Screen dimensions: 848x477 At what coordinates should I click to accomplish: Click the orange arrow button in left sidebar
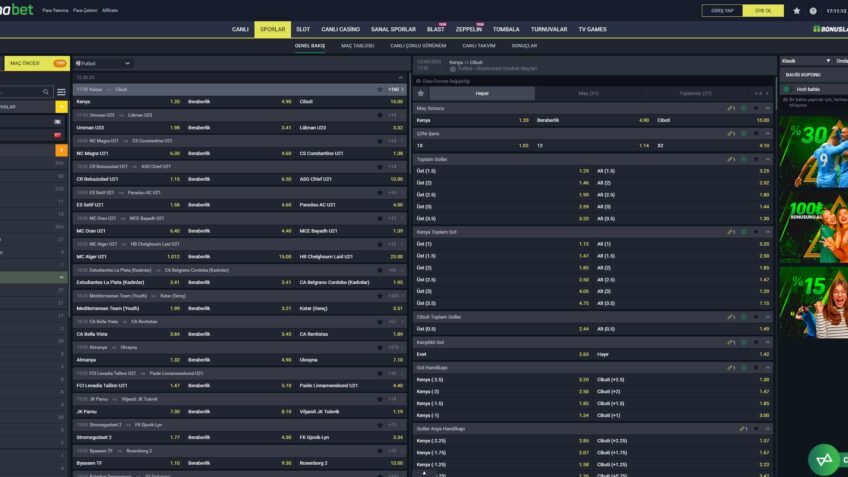click(x=61, y=150)
